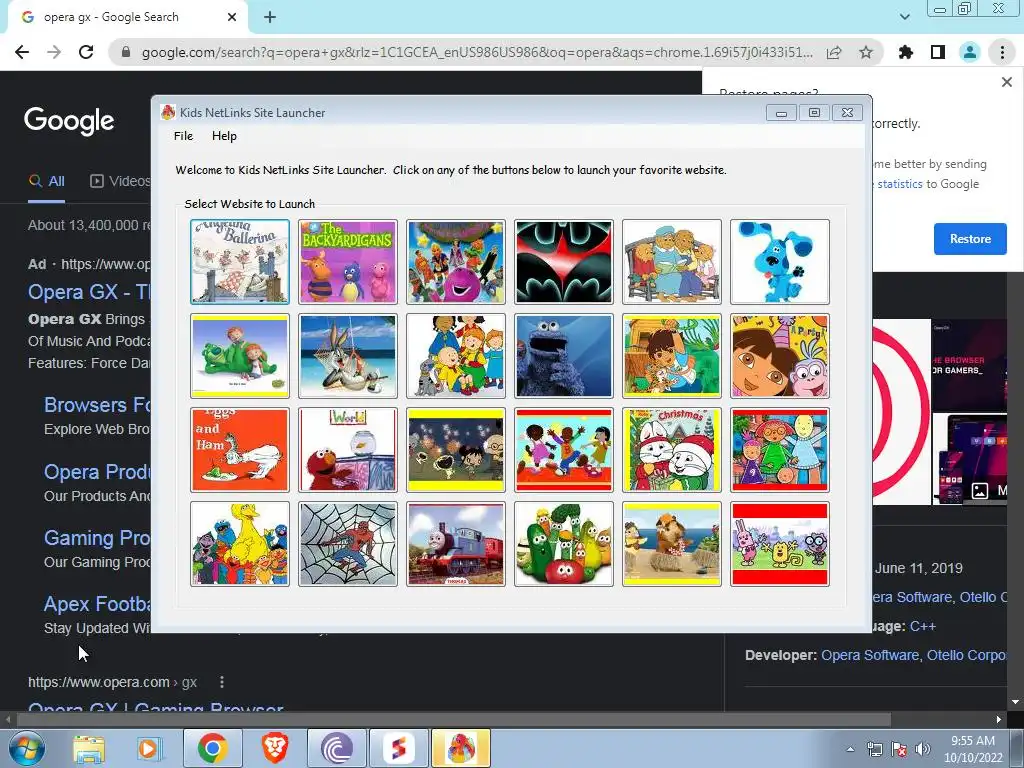The height and width of the screenshot is (768, 1024).
Task: Launch the Green Eggs and Ham button
Action: 240,450
